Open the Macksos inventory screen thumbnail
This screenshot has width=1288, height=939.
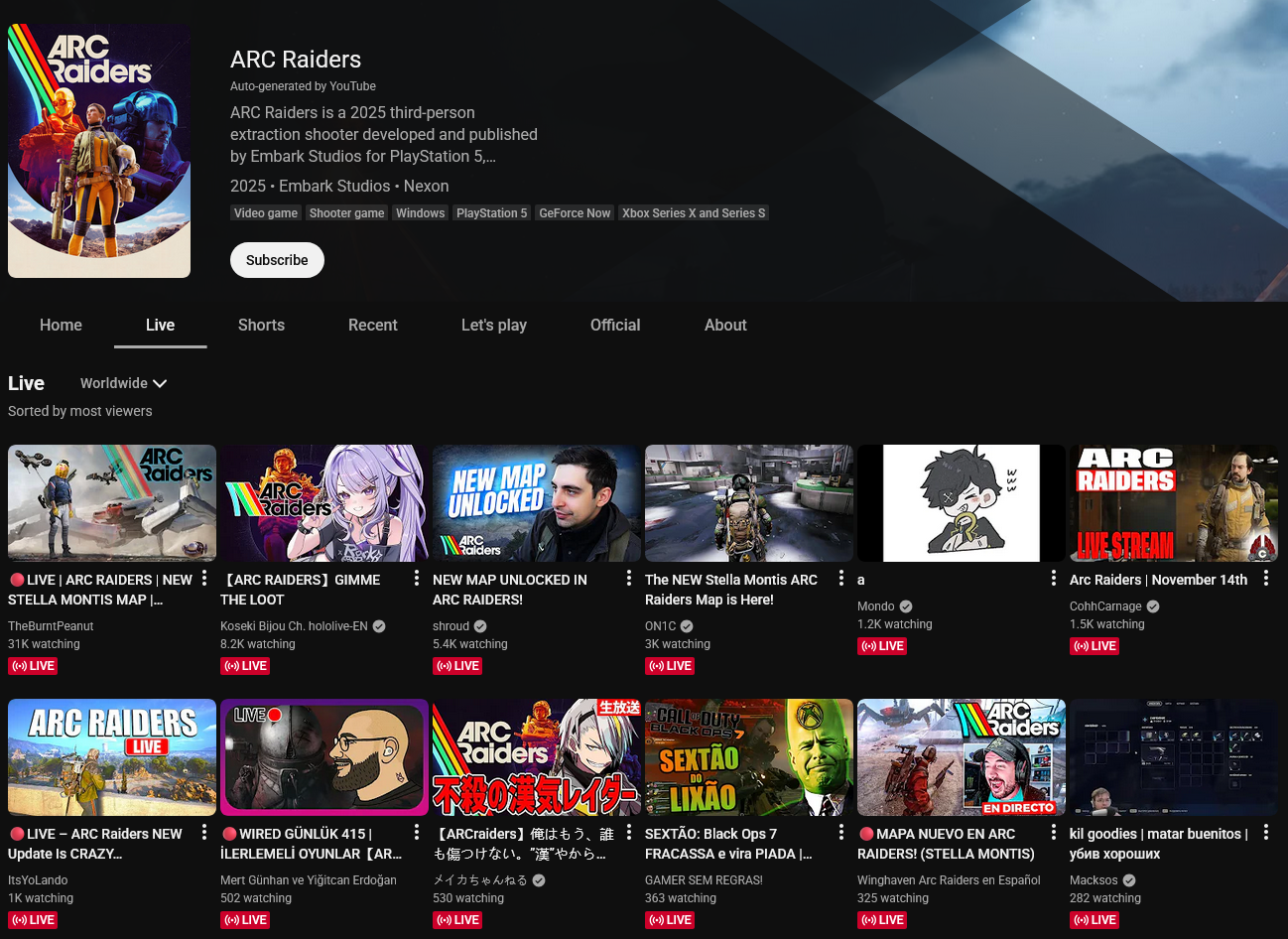(x=1174, y=757)
